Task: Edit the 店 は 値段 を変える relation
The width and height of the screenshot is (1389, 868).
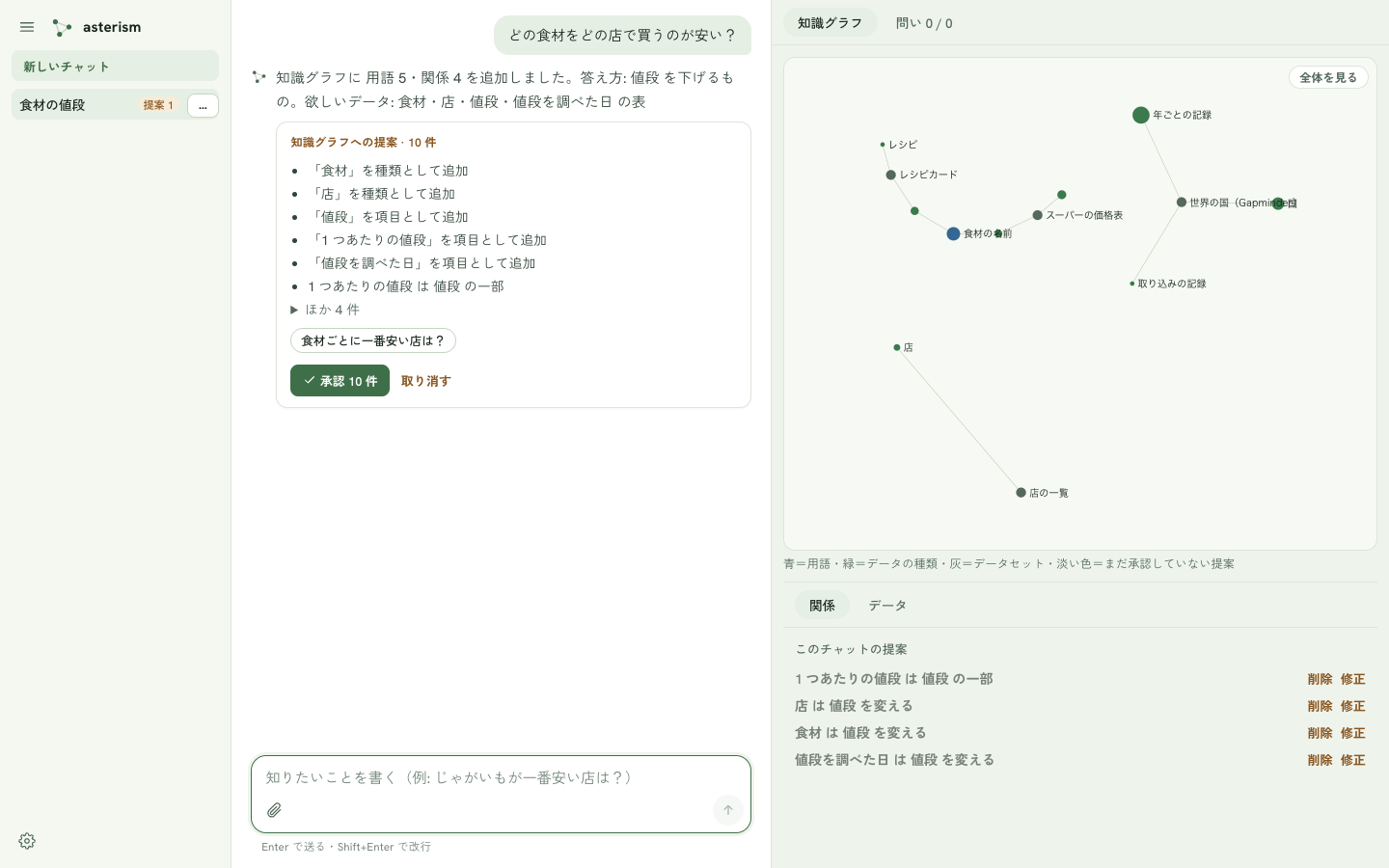Action: [1352, 706]
